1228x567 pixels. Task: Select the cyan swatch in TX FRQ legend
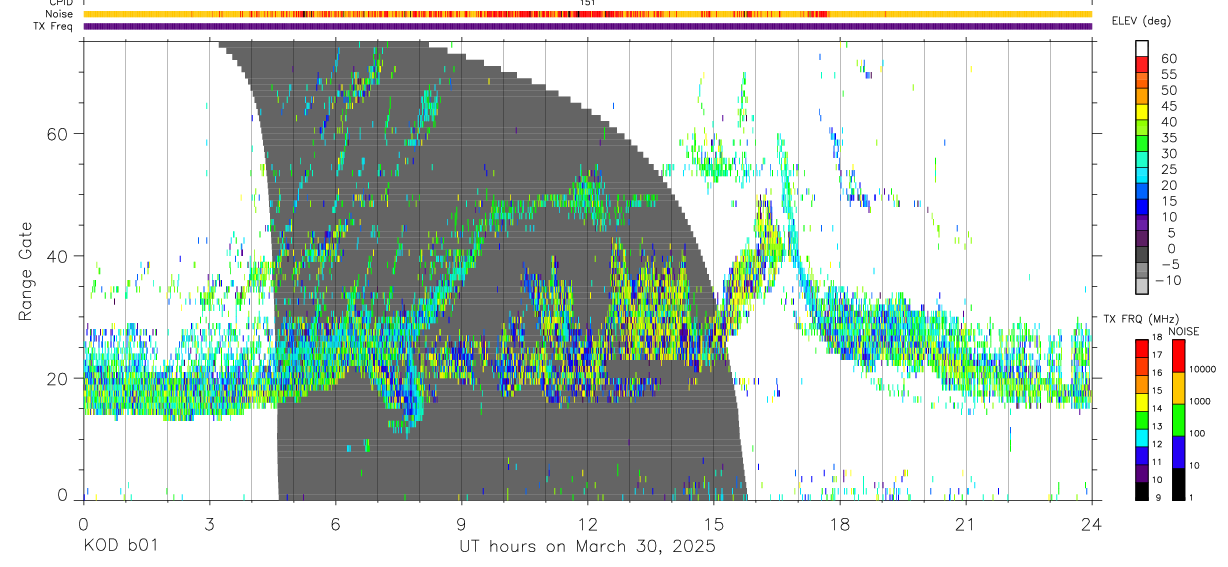point(1142,438)
